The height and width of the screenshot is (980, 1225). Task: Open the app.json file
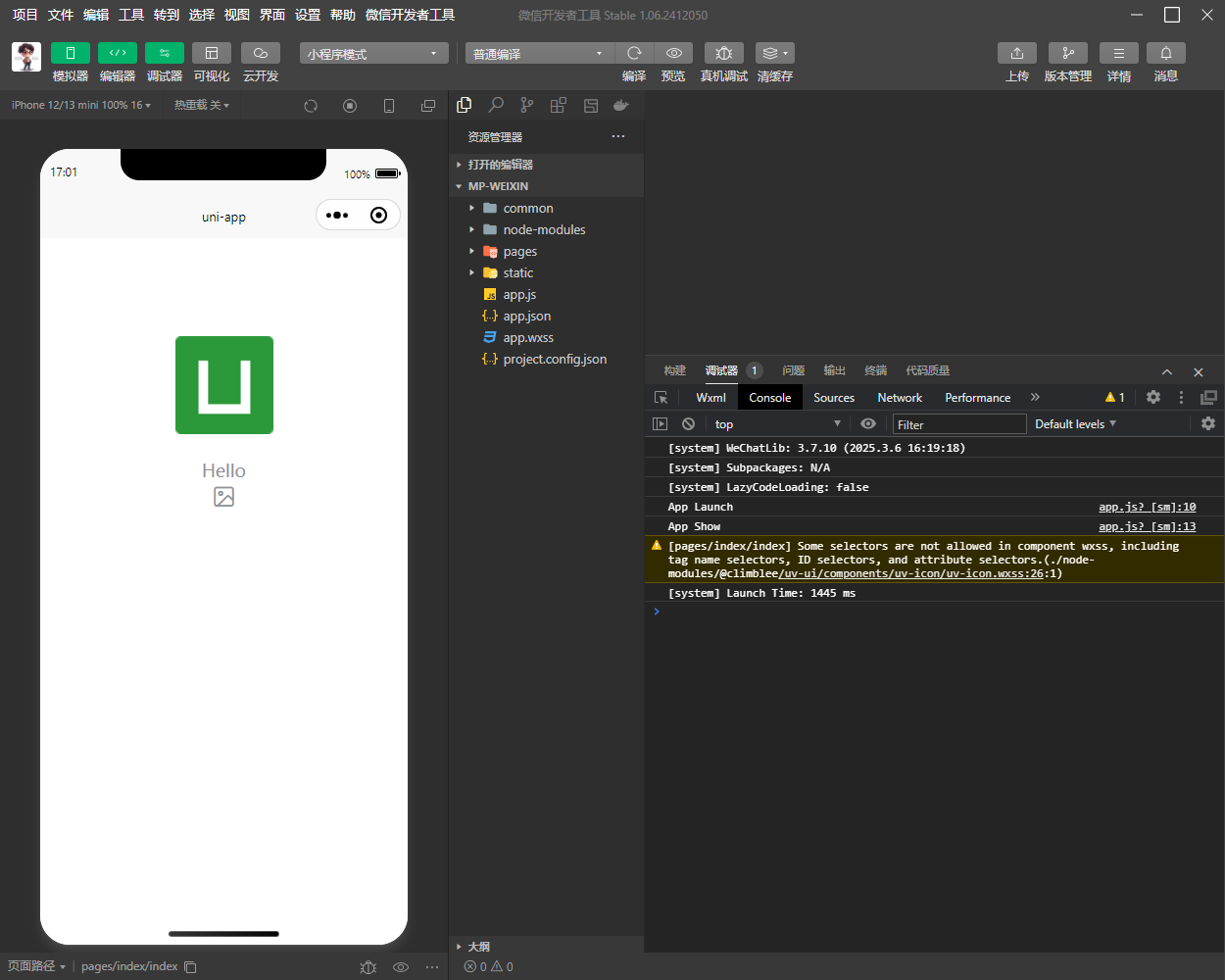point(546,316)
